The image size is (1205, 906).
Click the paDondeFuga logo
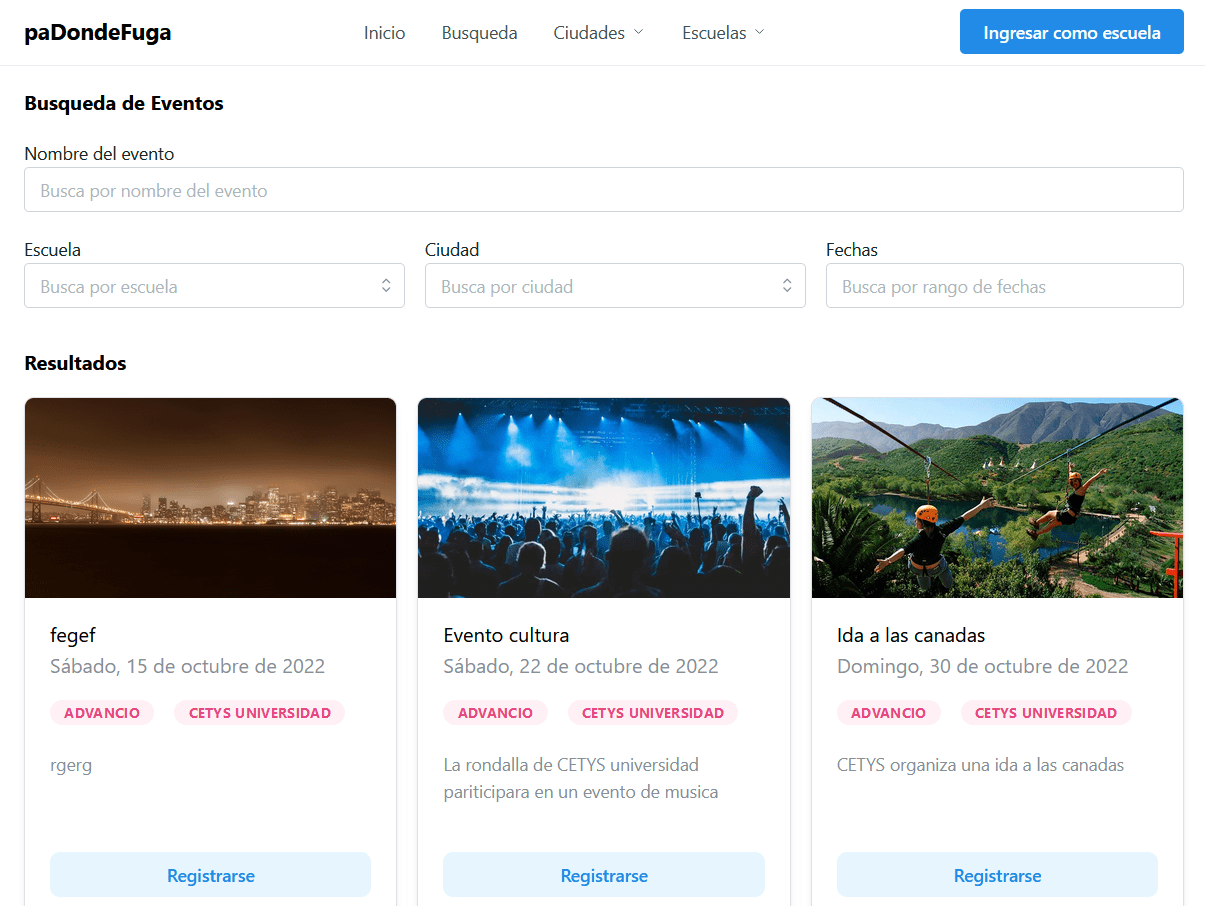point(98,33)
